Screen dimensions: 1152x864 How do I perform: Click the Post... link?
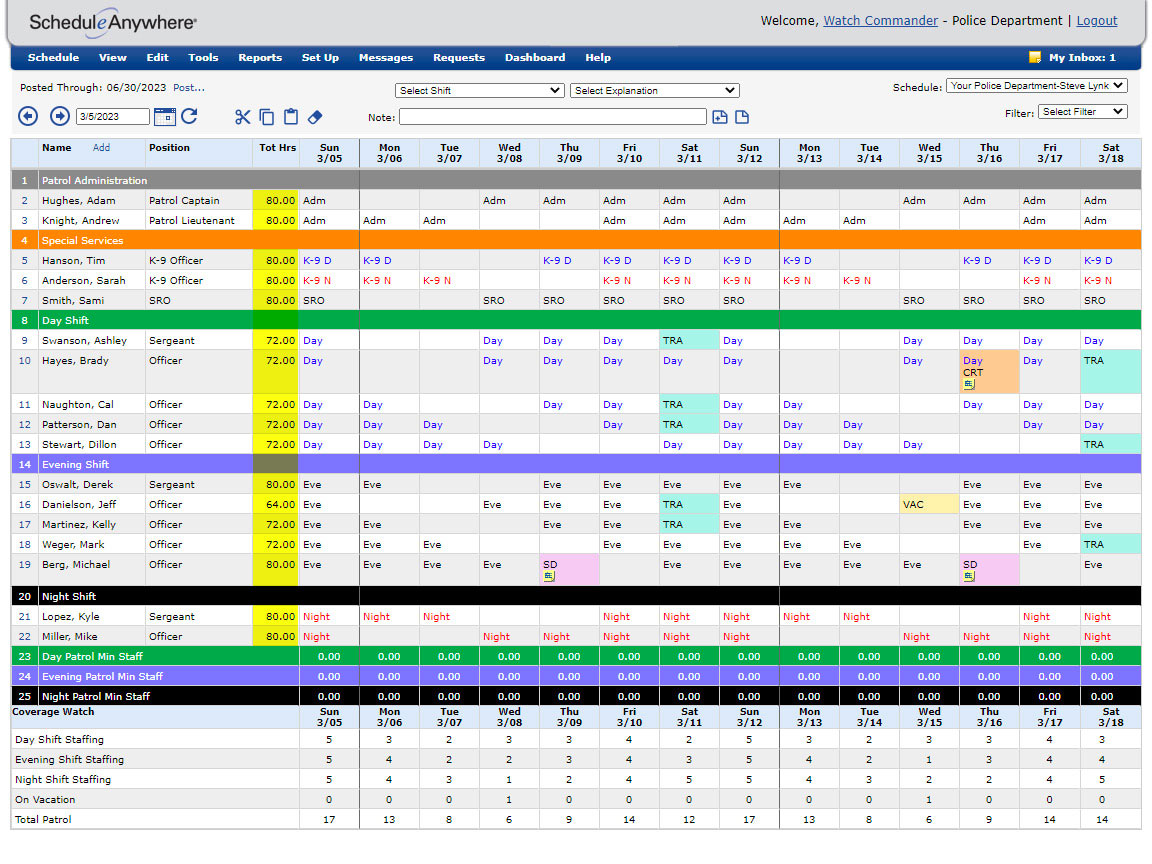tap(189, 87)
